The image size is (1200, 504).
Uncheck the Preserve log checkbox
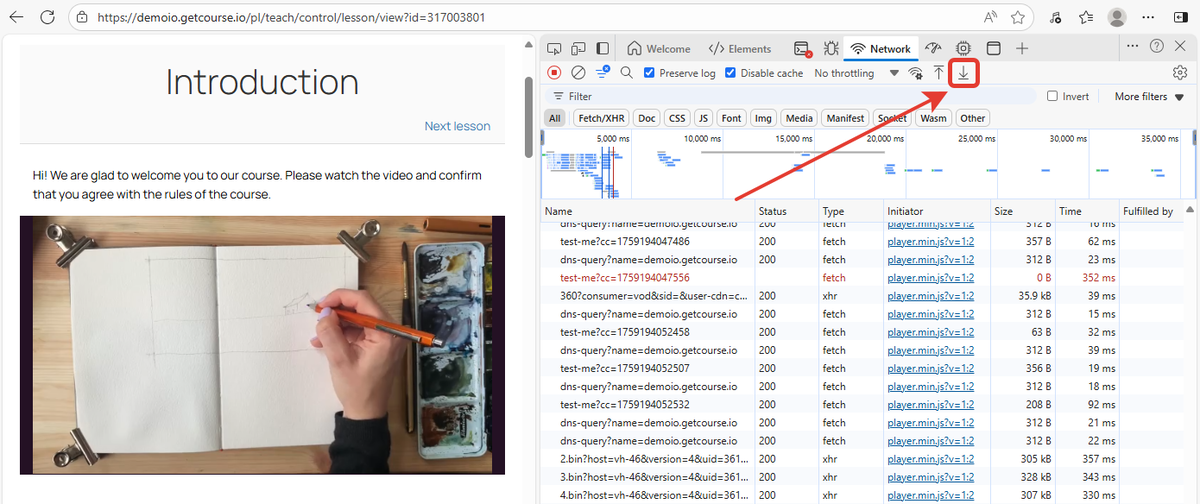[x=650, y=73]
